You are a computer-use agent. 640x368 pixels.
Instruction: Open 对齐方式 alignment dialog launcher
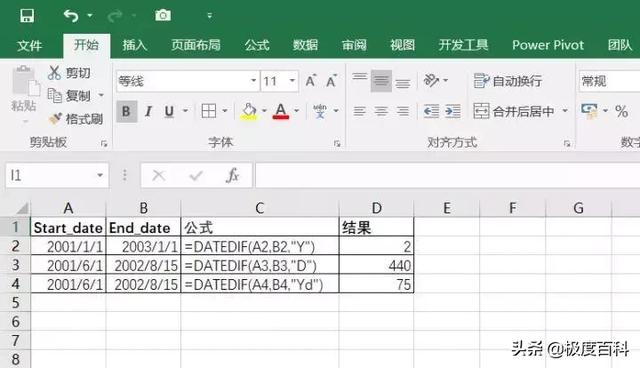click(567, 143)
